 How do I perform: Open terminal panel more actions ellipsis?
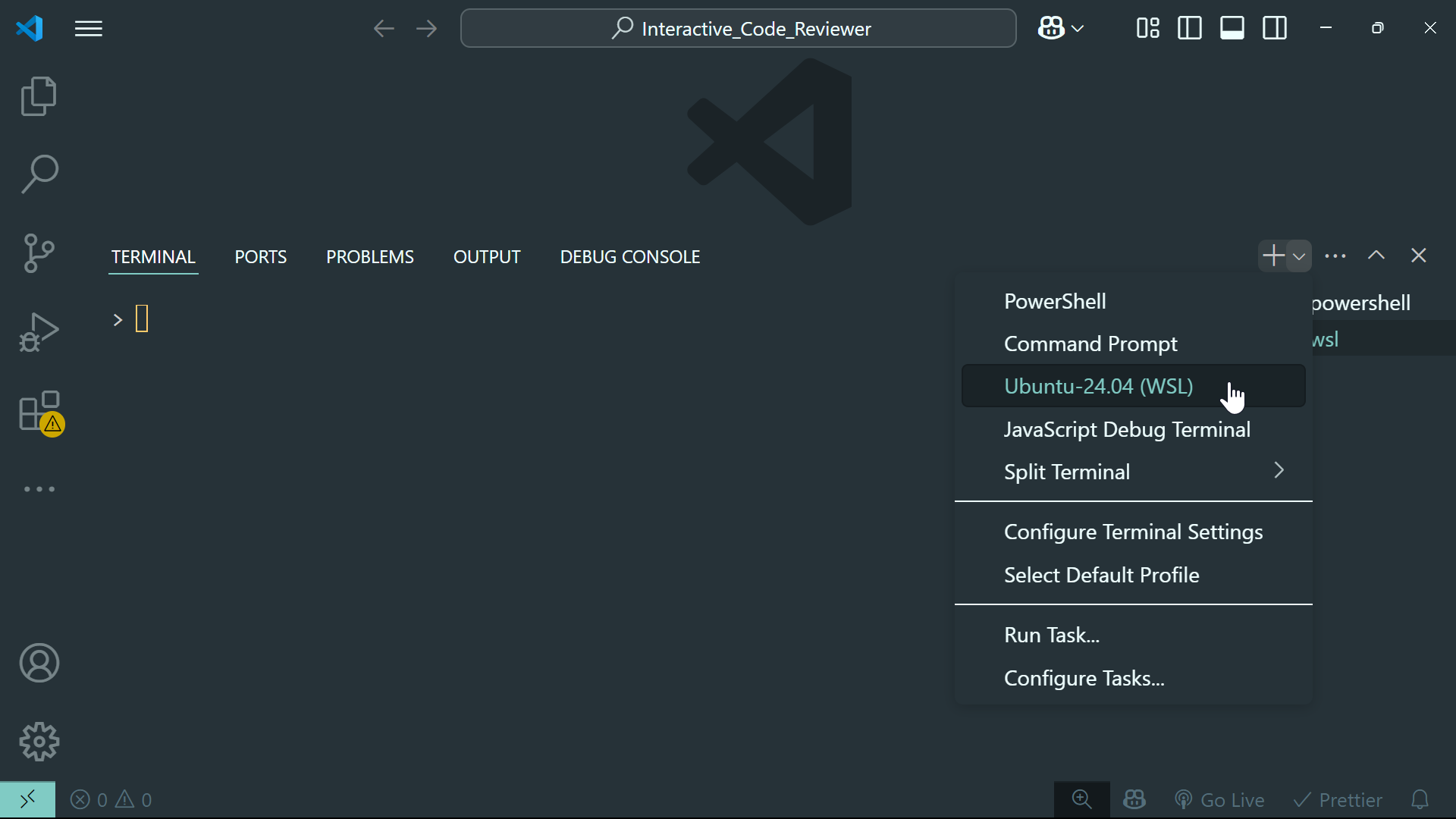click(x=1335, y=256)
